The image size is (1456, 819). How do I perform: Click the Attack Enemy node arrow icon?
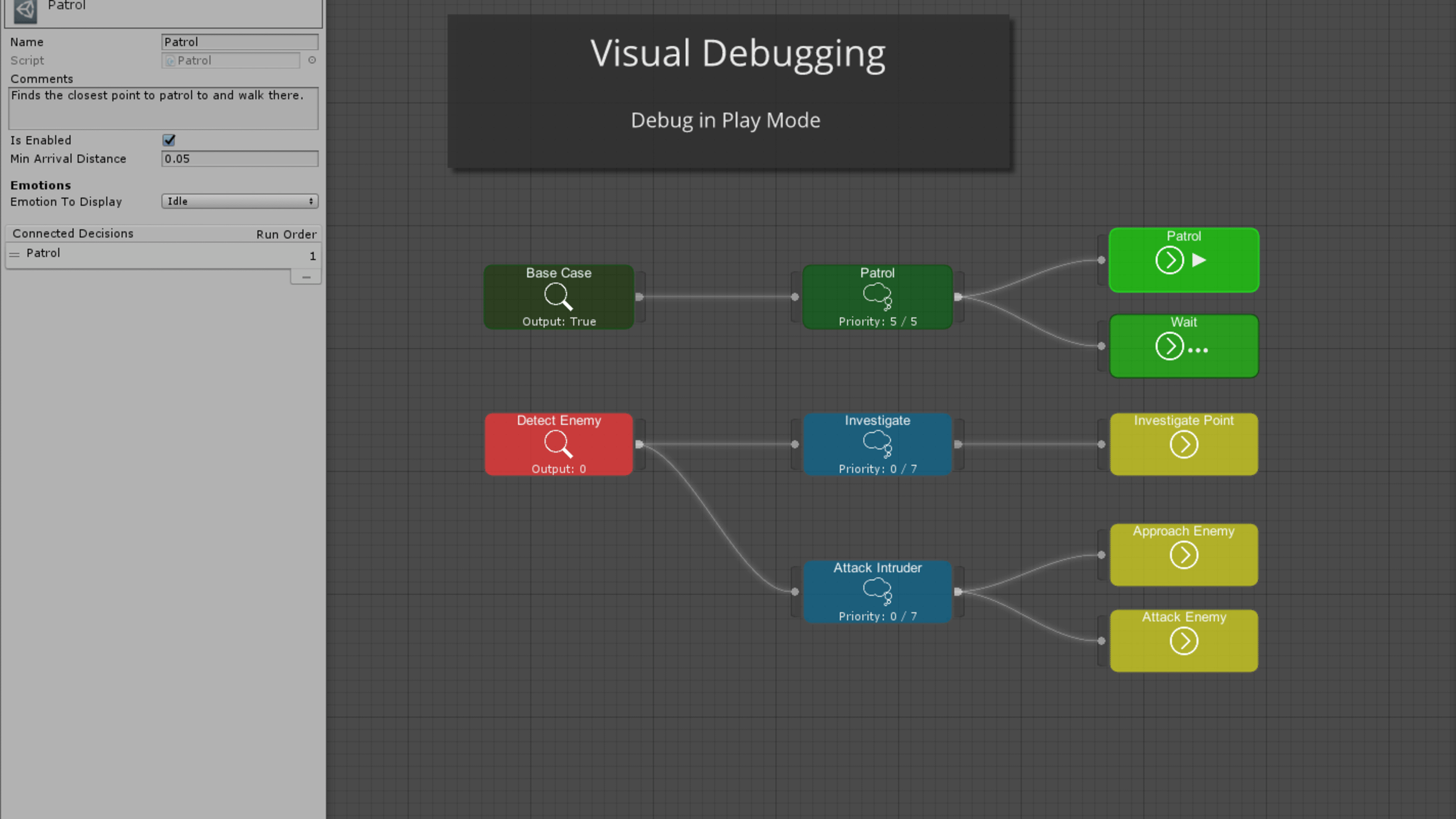(1183, 641)
